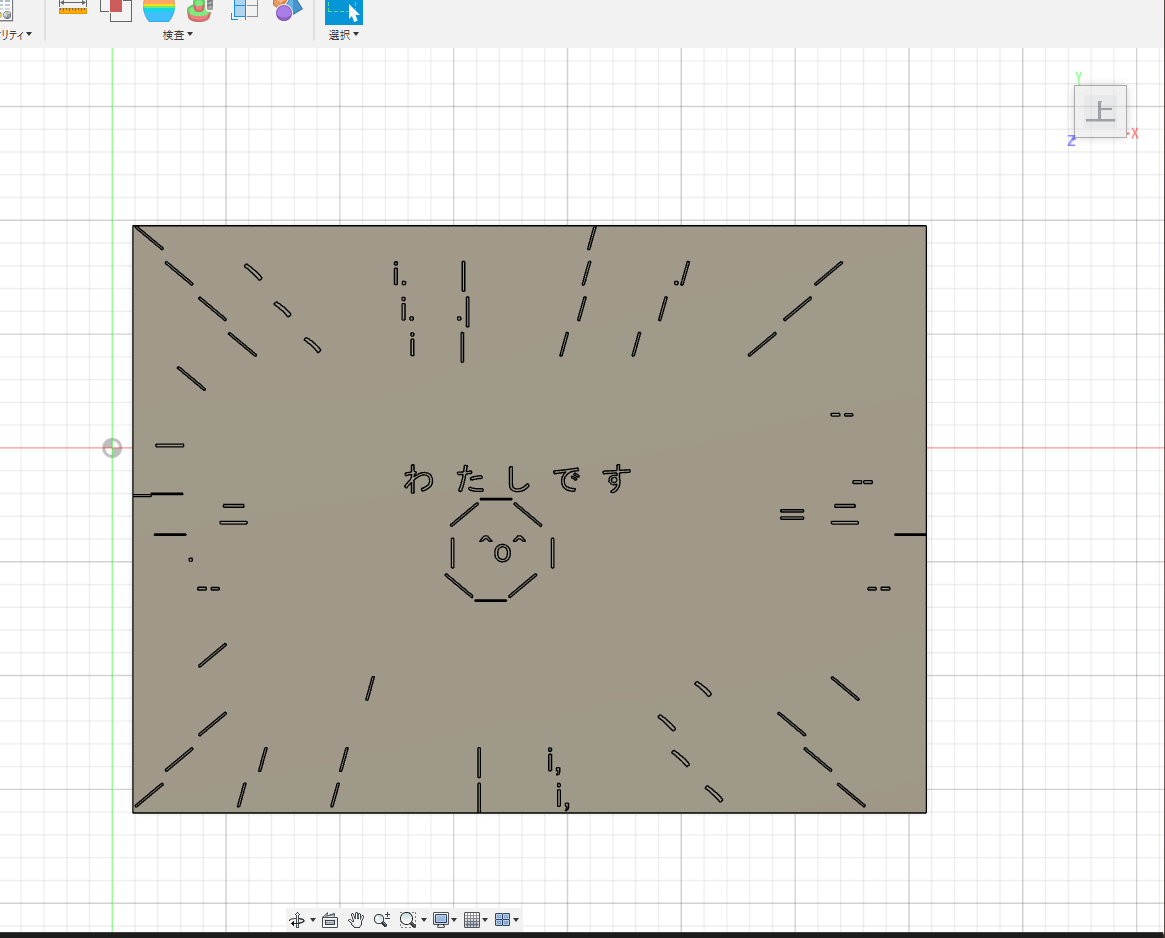1165x938 pixels.
Task: Open the 選択 menu
Action: [343, 34]
